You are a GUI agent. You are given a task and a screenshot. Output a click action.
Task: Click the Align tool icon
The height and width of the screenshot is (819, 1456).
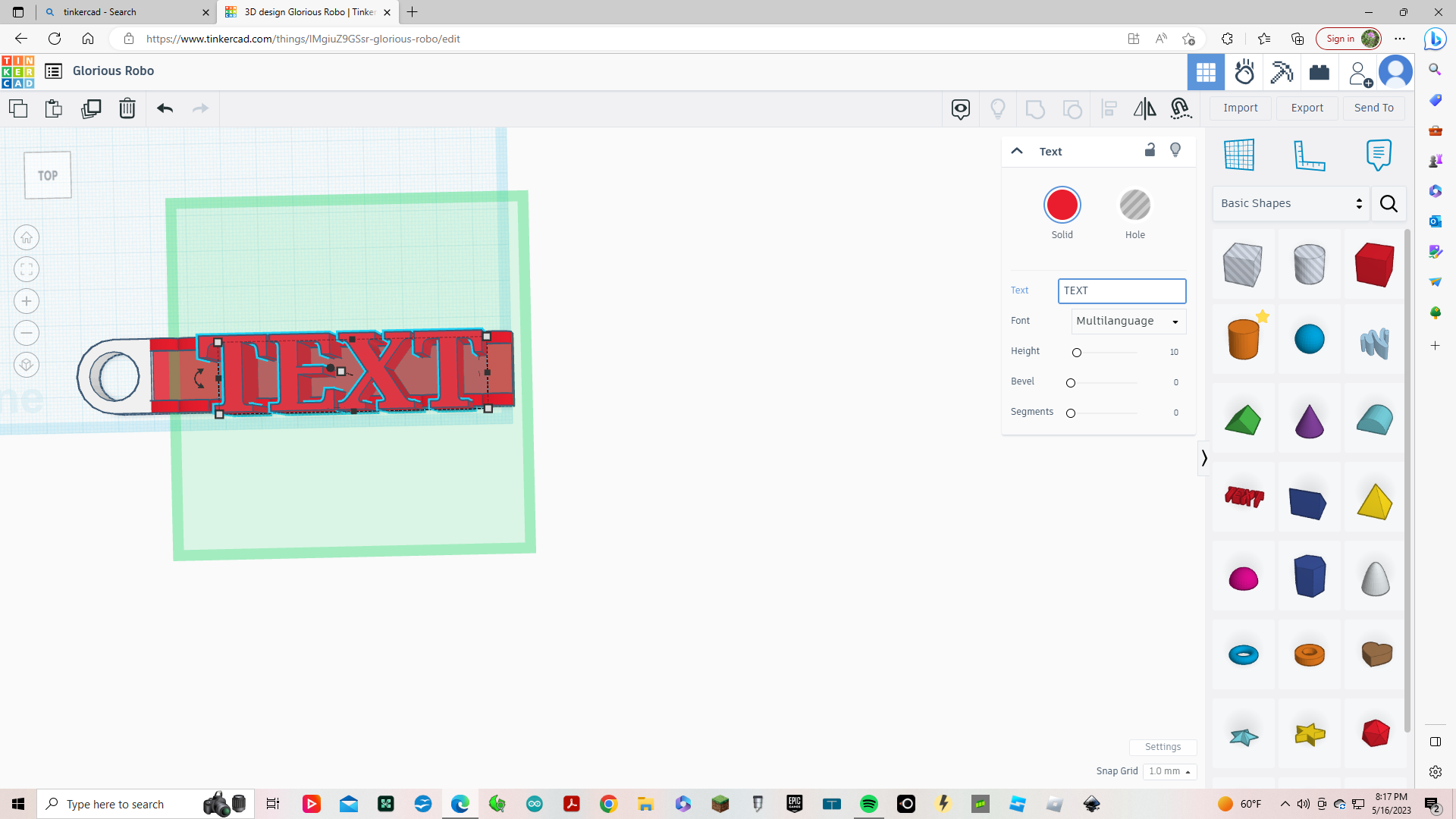coord(1108,108)
